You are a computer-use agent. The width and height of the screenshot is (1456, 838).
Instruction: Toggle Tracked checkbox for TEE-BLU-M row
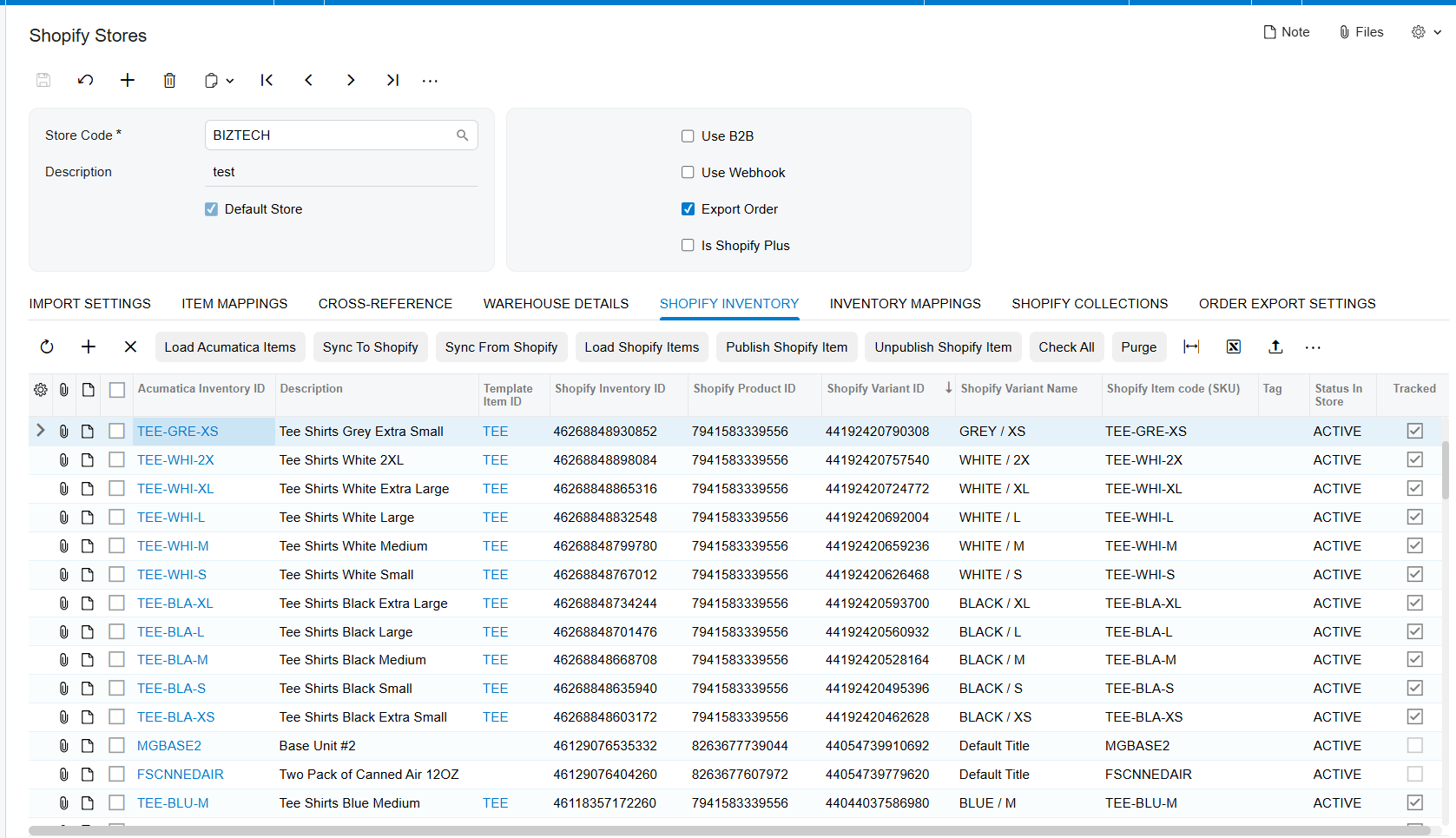click(1415, 802)
